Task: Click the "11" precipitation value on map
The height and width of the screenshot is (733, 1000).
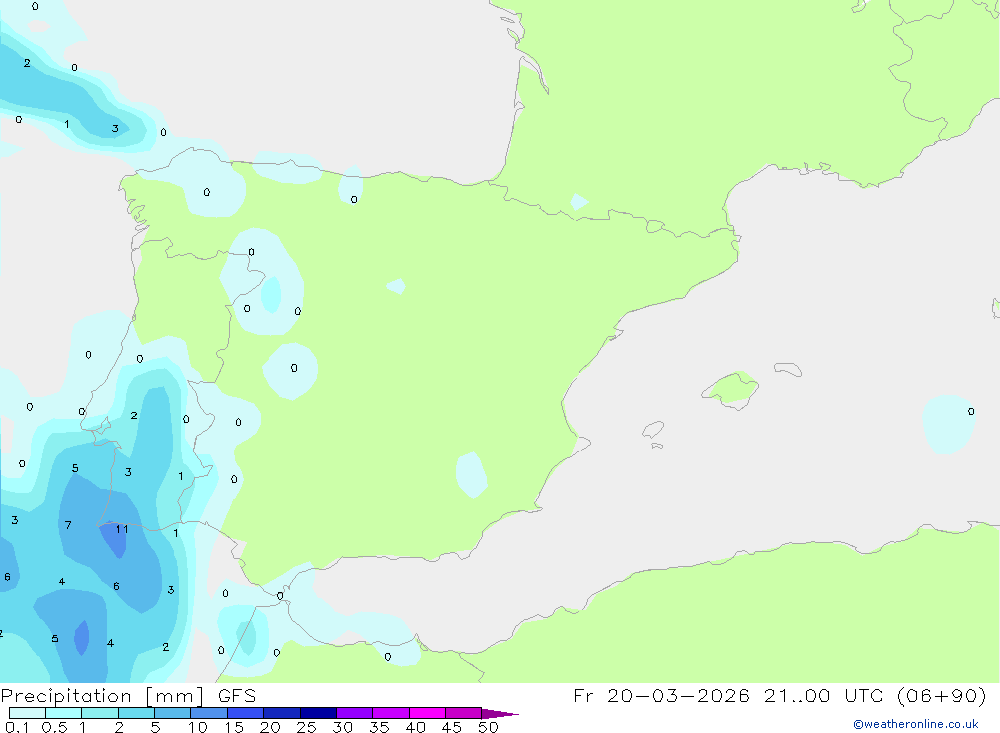Action: click(x=122, y=529)
